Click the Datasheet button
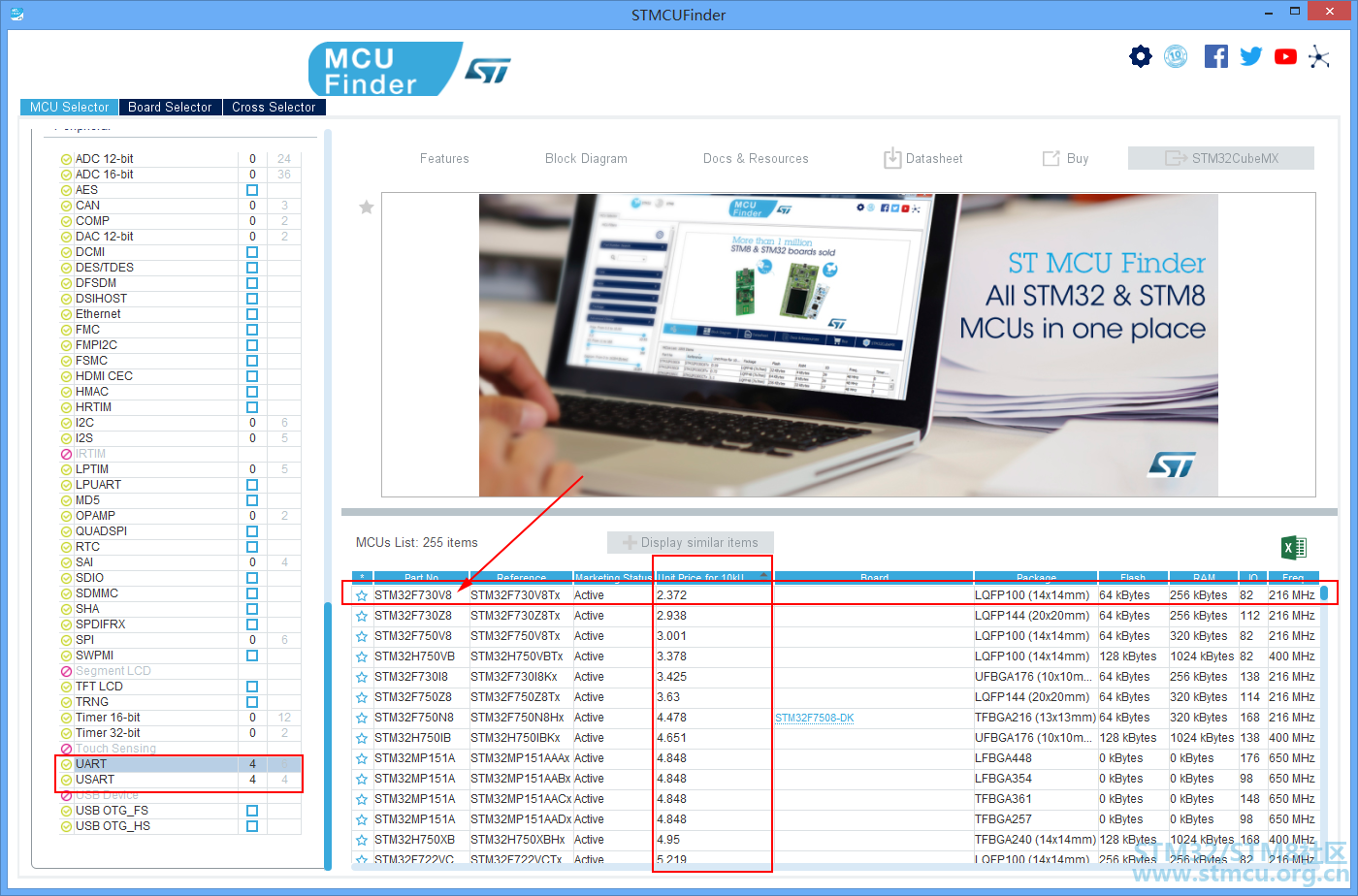 tap(922, 159)
